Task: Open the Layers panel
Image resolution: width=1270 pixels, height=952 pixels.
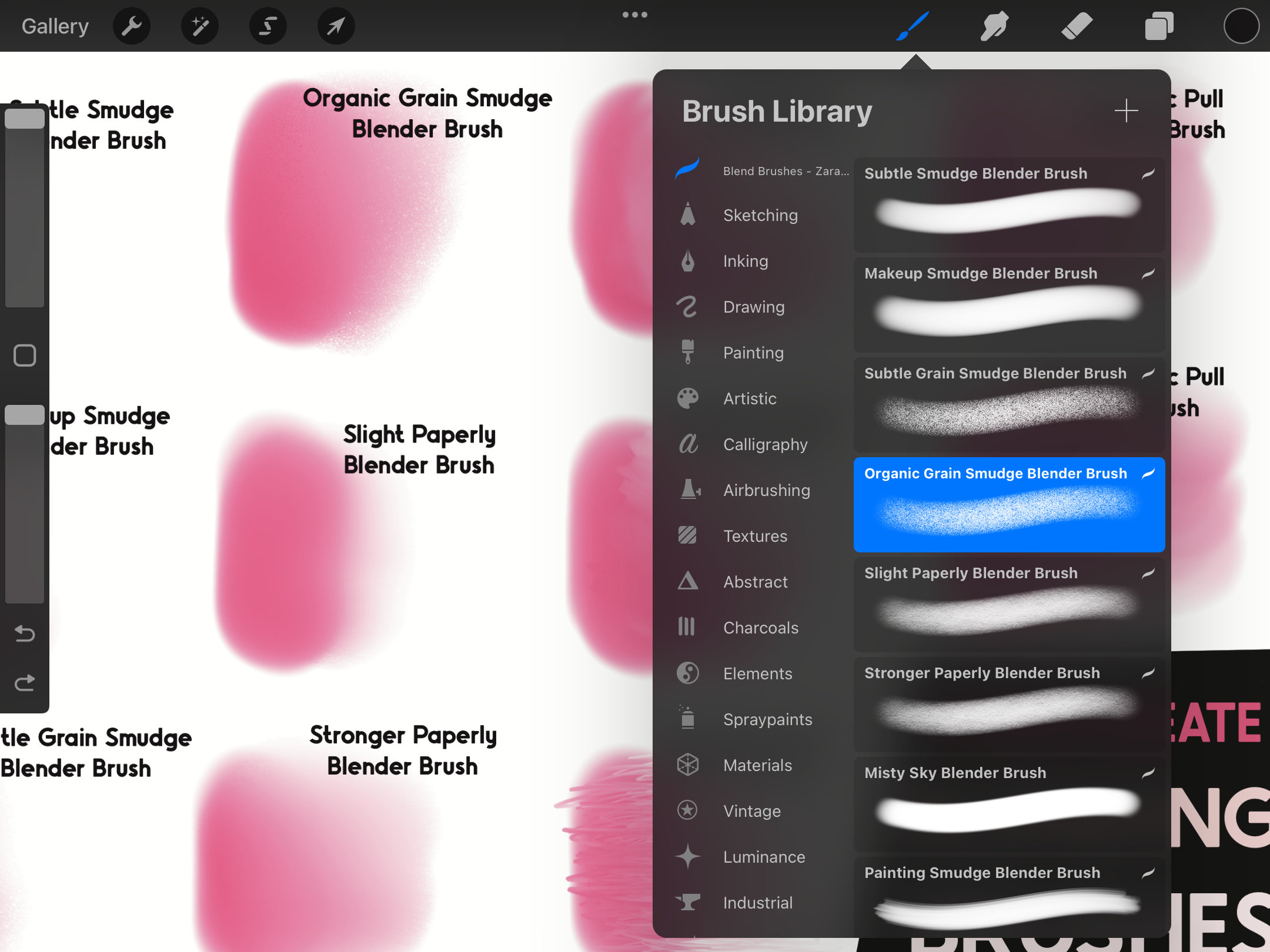Action: [x=1159, y=26]
